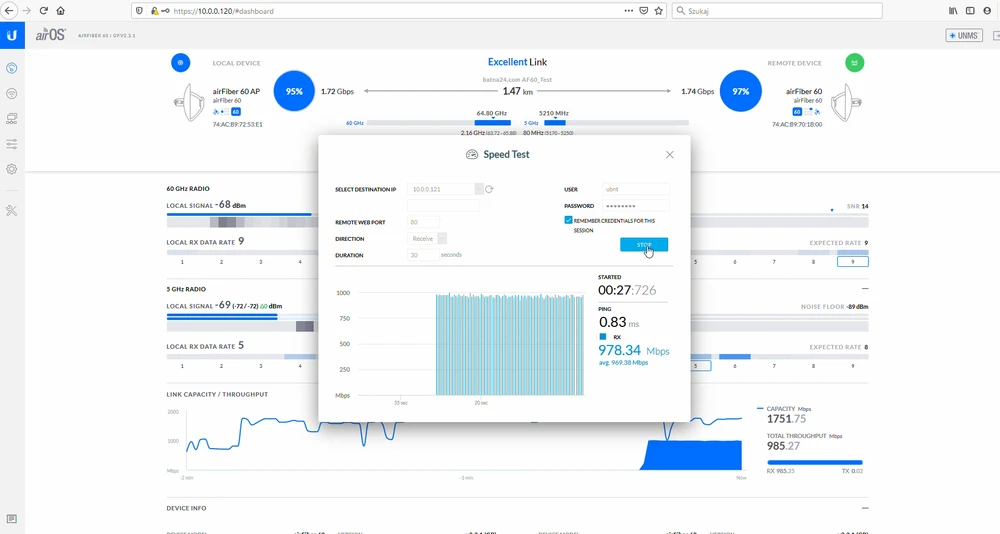Open the Network settings sidebar icon
1000x534 pixels.
click(x=11, y=119)
